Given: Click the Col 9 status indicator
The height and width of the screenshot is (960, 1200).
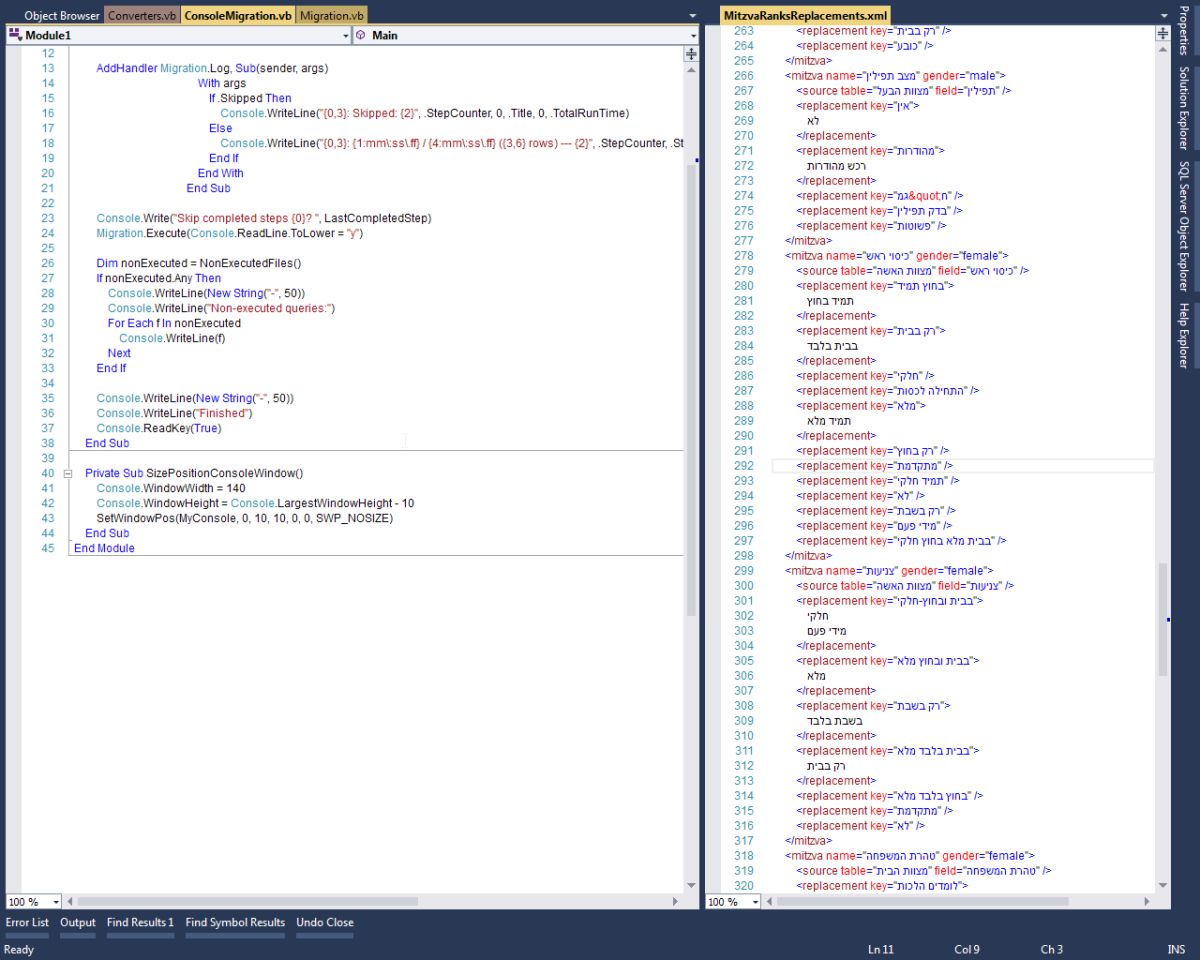Looking at the screenshot, I should pyautogui.click(x=967, y=949).
